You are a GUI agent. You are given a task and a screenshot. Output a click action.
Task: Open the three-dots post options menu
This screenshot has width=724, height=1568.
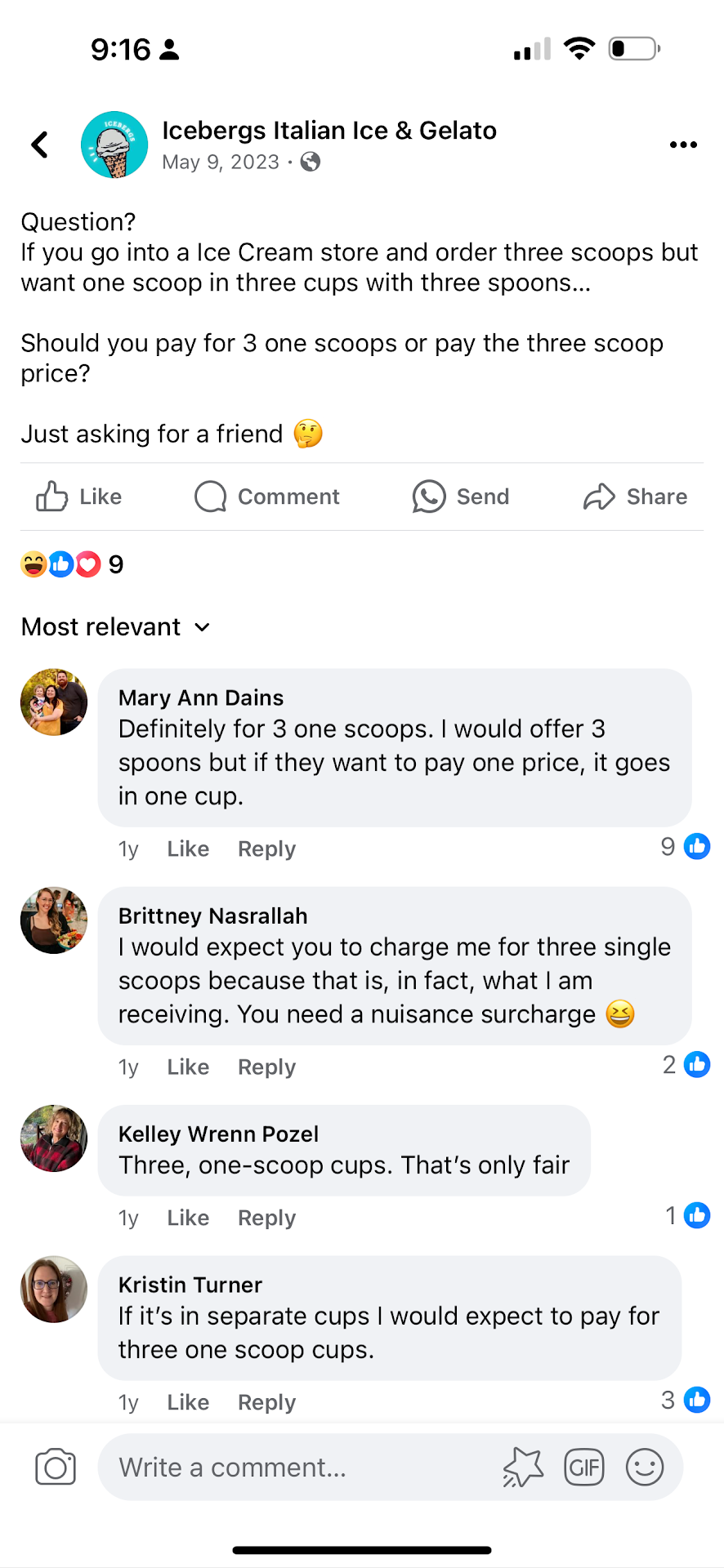682,145
